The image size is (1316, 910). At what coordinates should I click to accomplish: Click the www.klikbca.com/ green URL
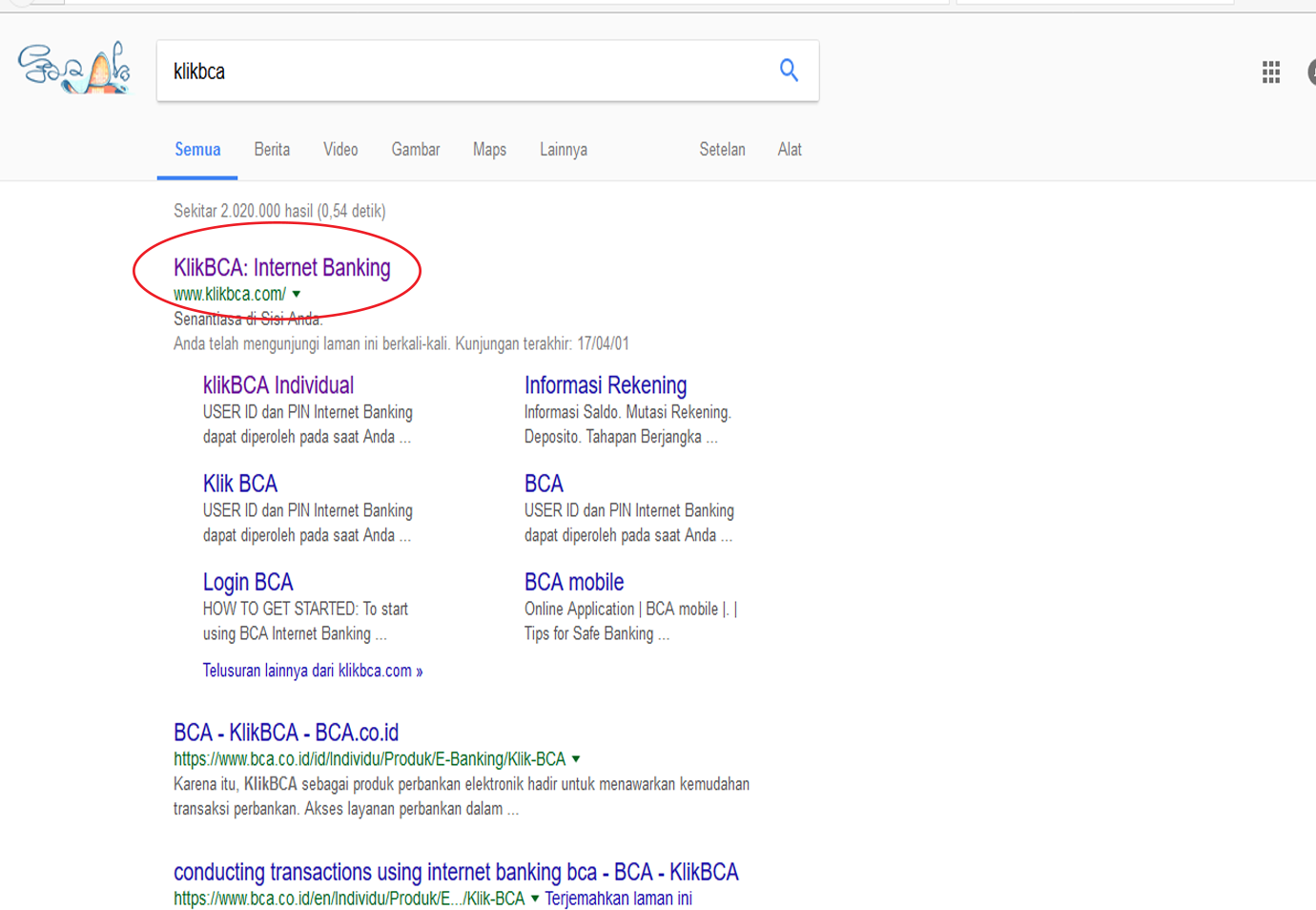pyautogui.click(x=230, y=294)
